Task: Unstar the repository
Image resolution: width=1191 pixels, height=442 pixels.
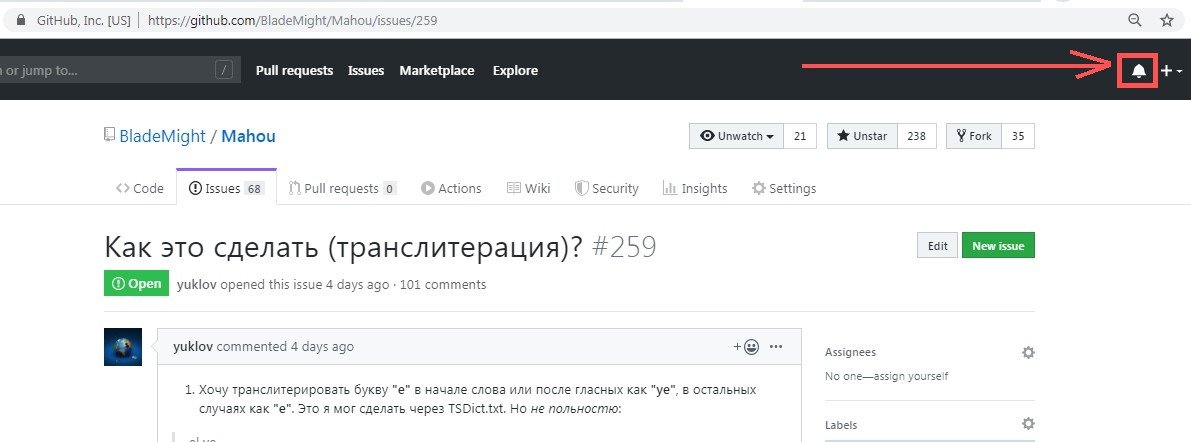Action: (x=862, y=136)
